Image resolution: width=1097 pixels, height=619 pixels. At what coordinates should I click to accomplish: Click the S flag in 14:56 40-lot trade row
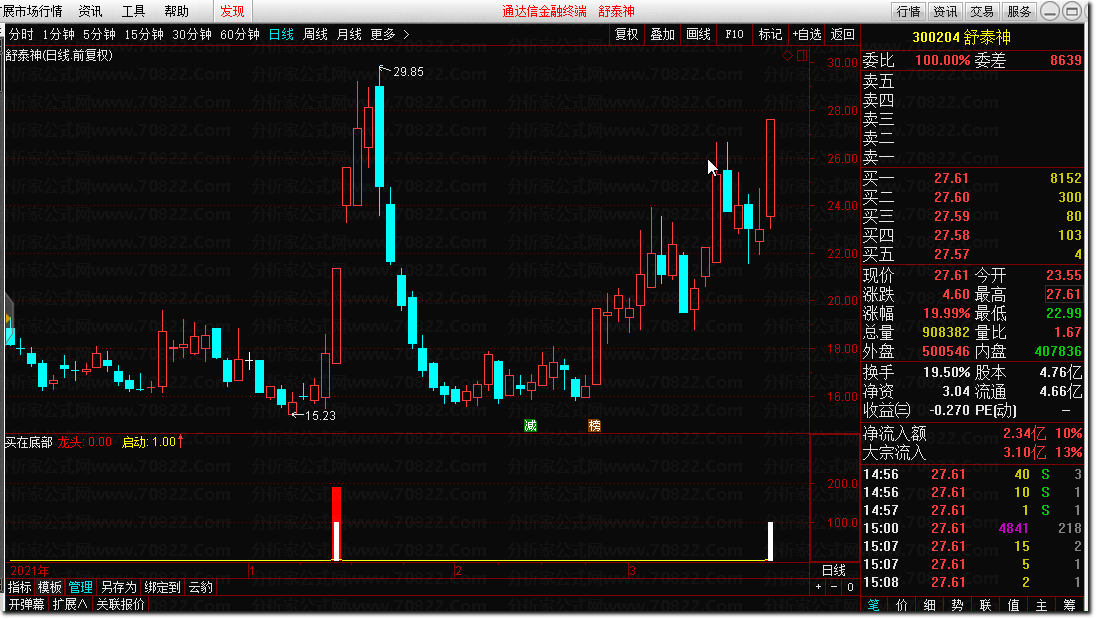(1045, 474)
